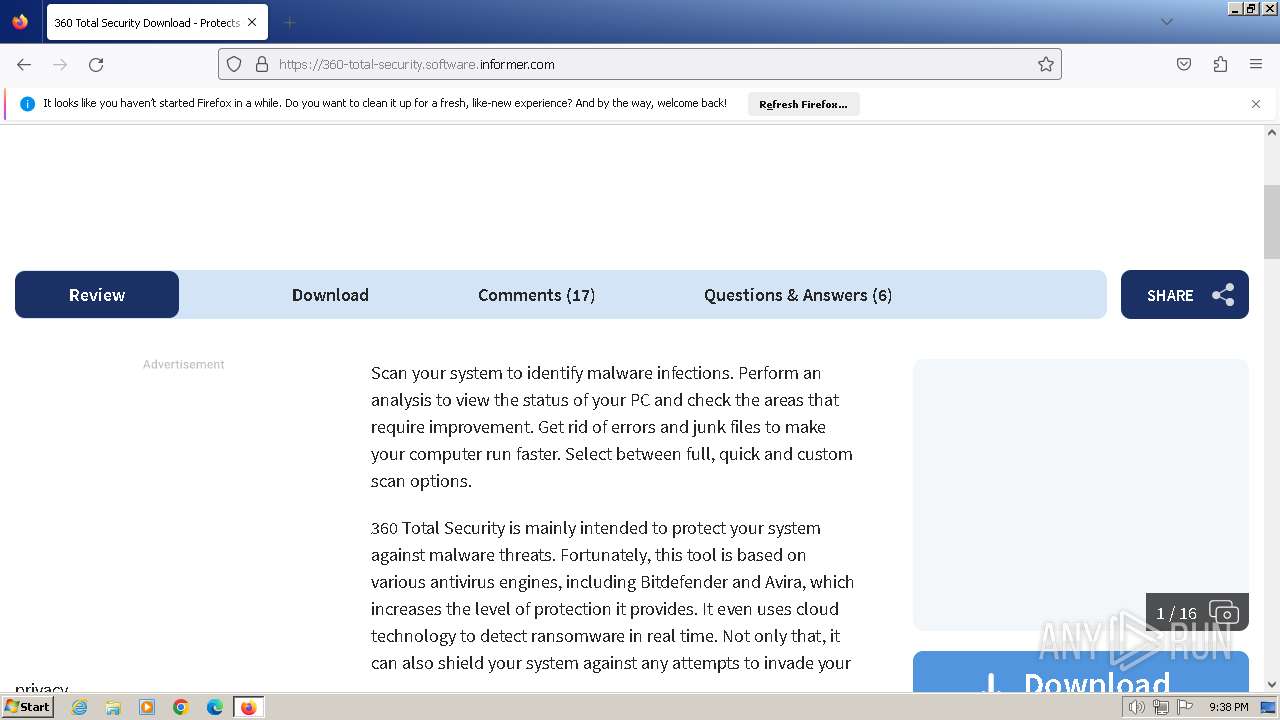Image resolution: width=1280 pixels, height=720 pixels.
Task: Open volume control in system tray
Action: click(x=1137, y=707)
